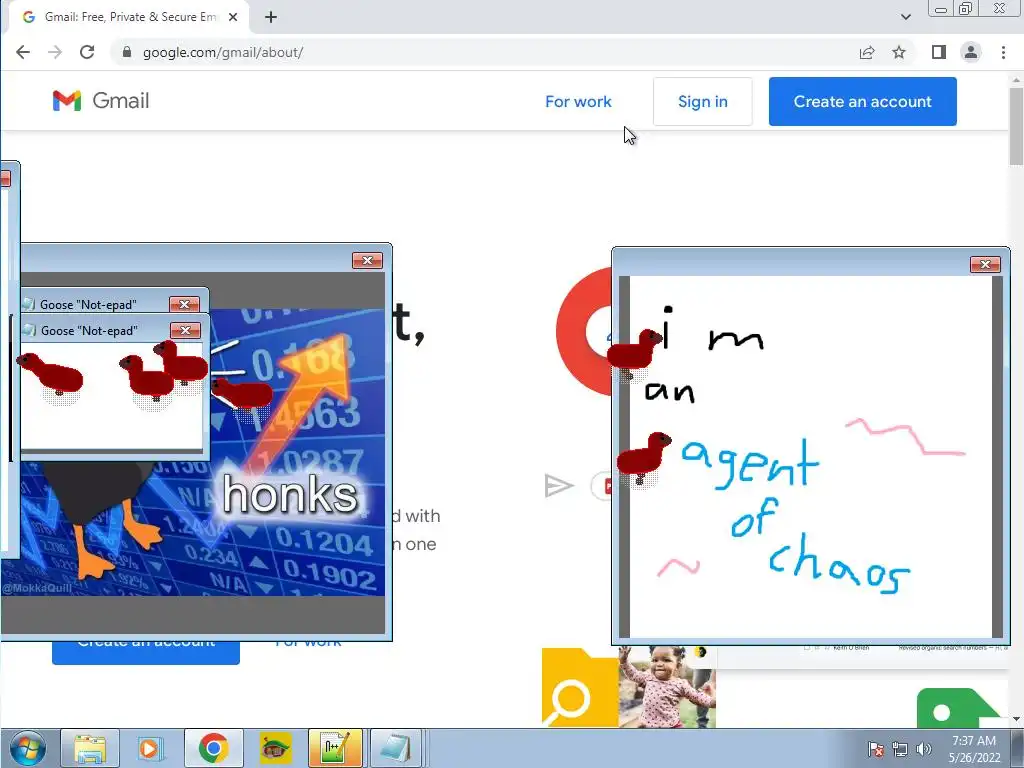Select the Gmail: Free, Private tab
1024x768 pixels.
(x=129, y=17)
